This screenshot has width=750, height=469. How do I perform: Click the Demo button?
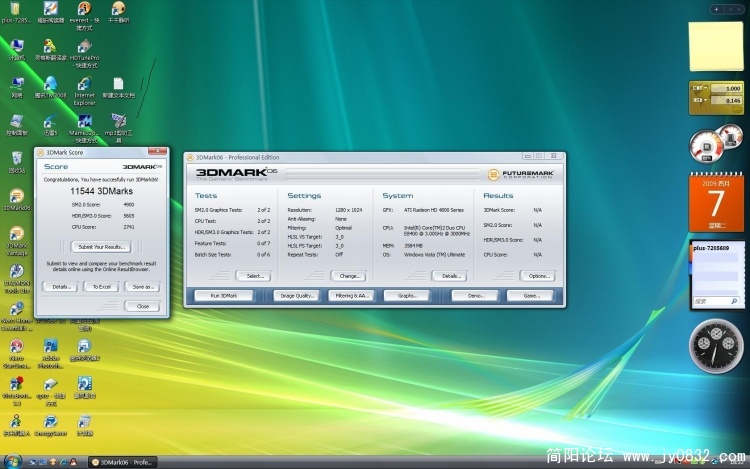[475, 296]
